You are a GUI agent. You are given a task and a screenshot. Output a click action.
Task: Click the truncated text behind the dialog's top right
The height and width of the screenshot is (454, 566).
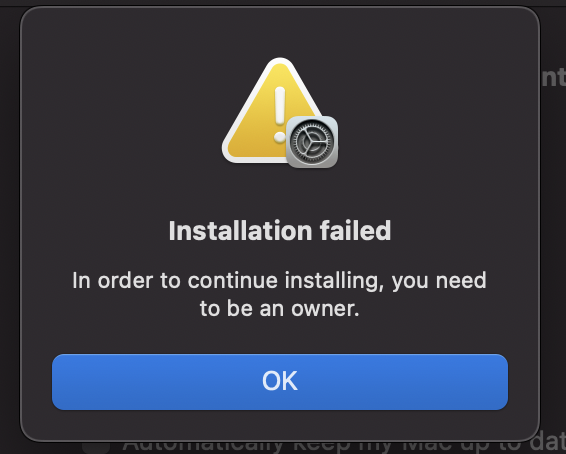click(553, 77)
